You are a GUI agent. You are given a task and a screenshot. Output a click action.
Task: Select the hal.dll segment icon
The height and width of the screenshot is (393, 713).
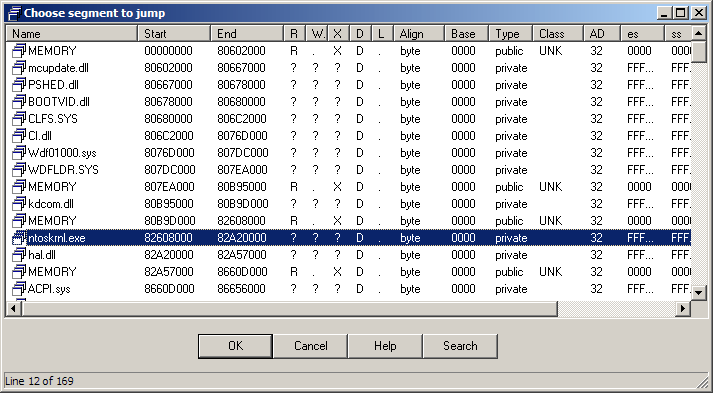19,255
